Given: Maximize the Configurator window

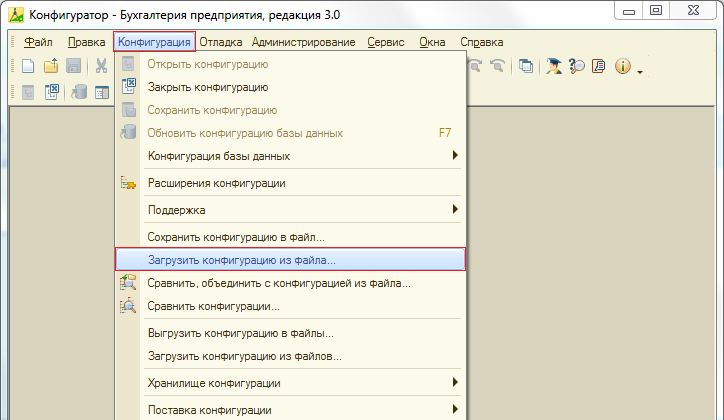Looking at the screenshot, I should pyautogui.click(x=656, y=11).
